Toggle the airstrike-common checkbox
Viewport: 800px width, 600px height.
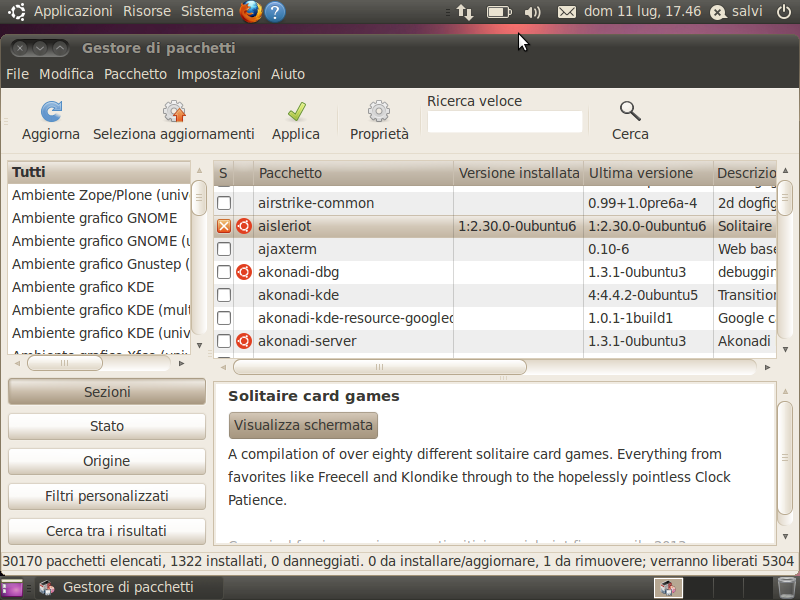[x=224, y=203]
